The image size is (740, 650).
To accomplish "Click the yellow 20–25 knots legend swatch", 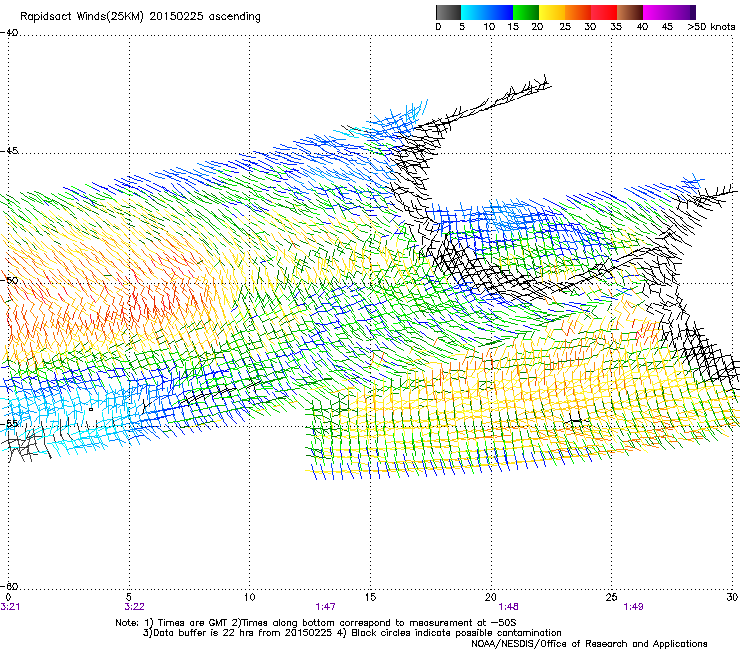I will (x=552, y=12).
